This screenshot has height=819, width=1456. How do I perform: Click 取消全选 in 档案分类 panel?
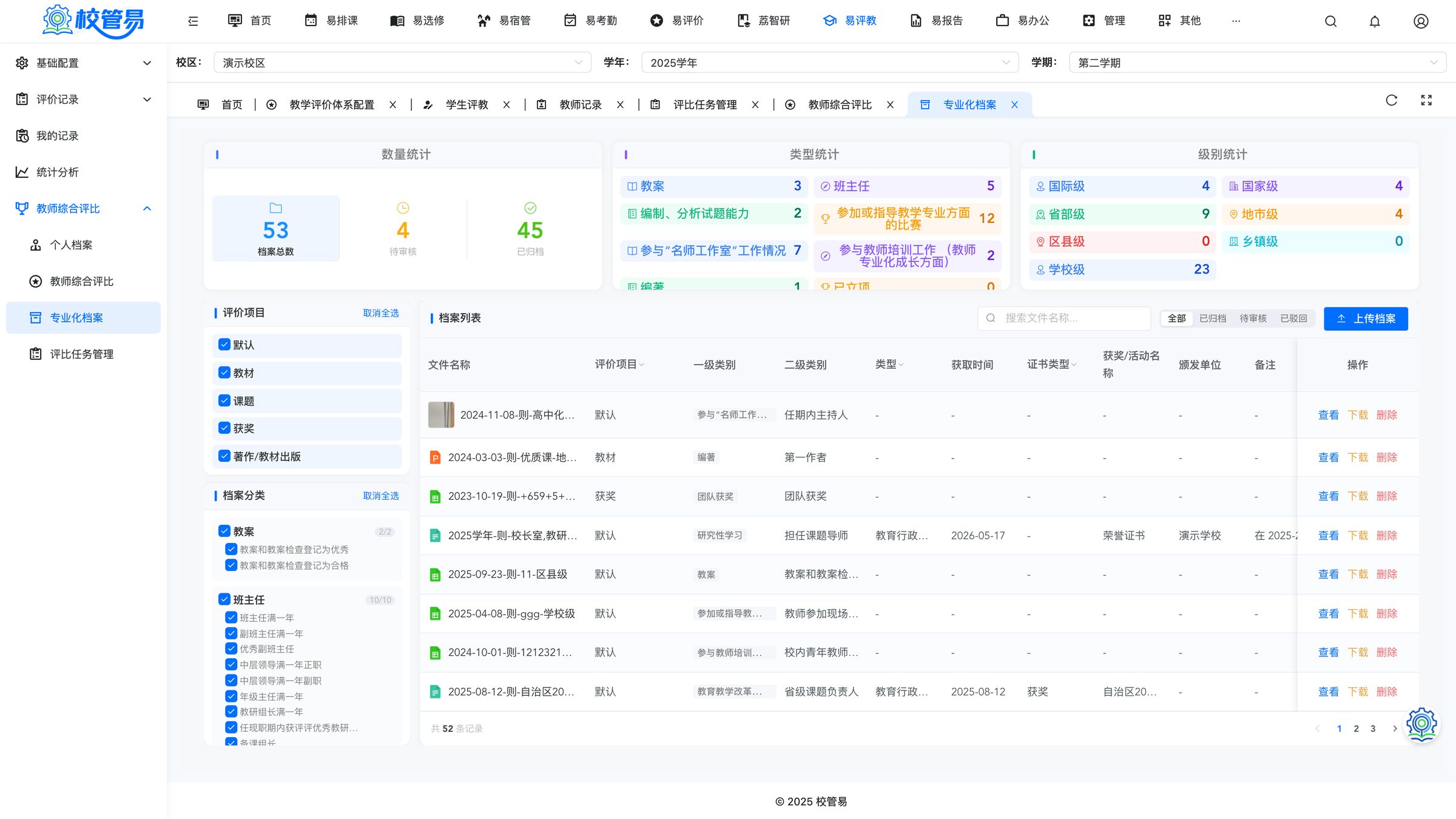pyautogui.click(x=381, y=496)
